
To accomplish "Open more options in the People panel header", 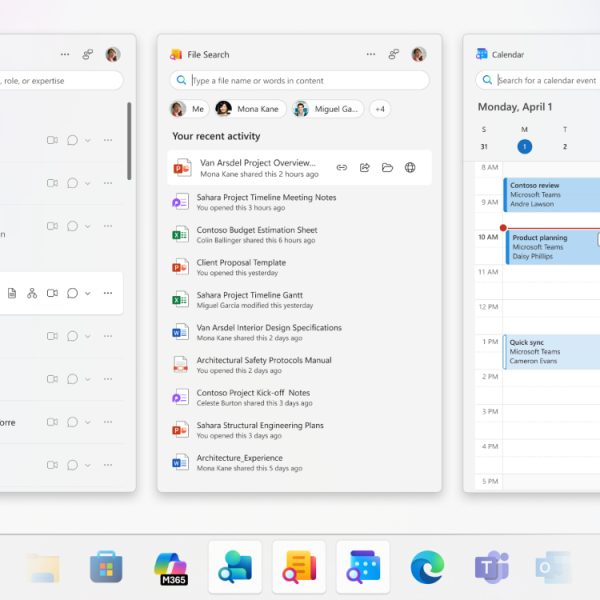I will [x=65, y=54].
